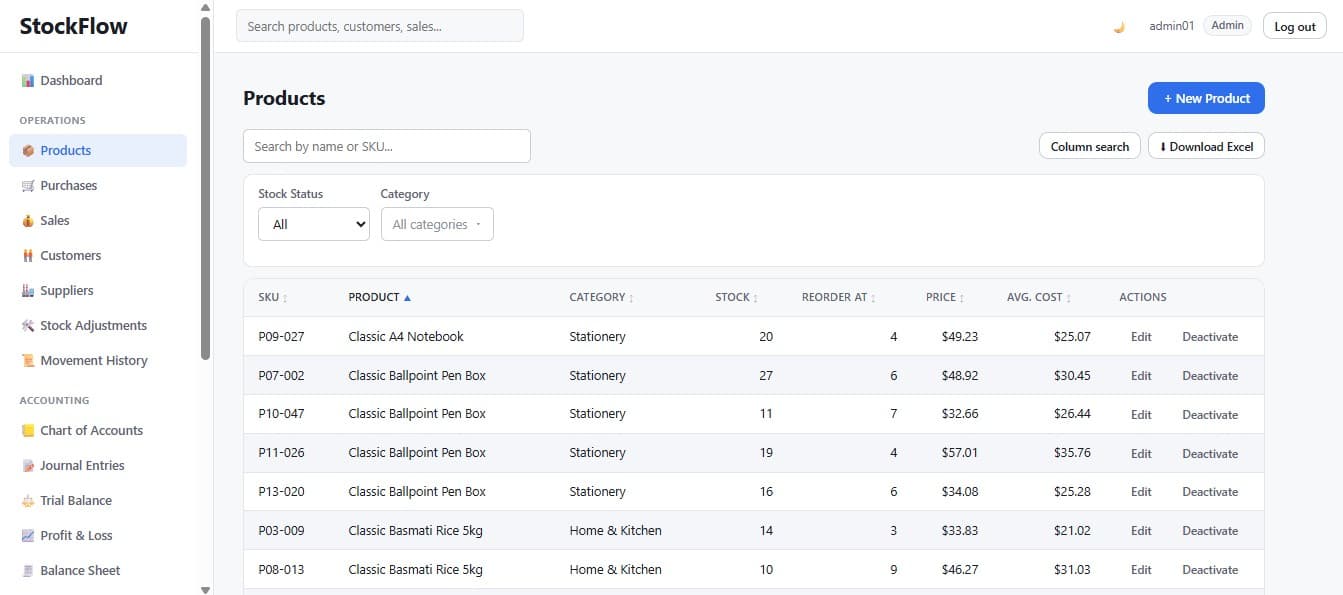Click the Movement History scroll icon
This screenshot has width=1343, height=595.
pyautogui.click(x=28, y=360)
